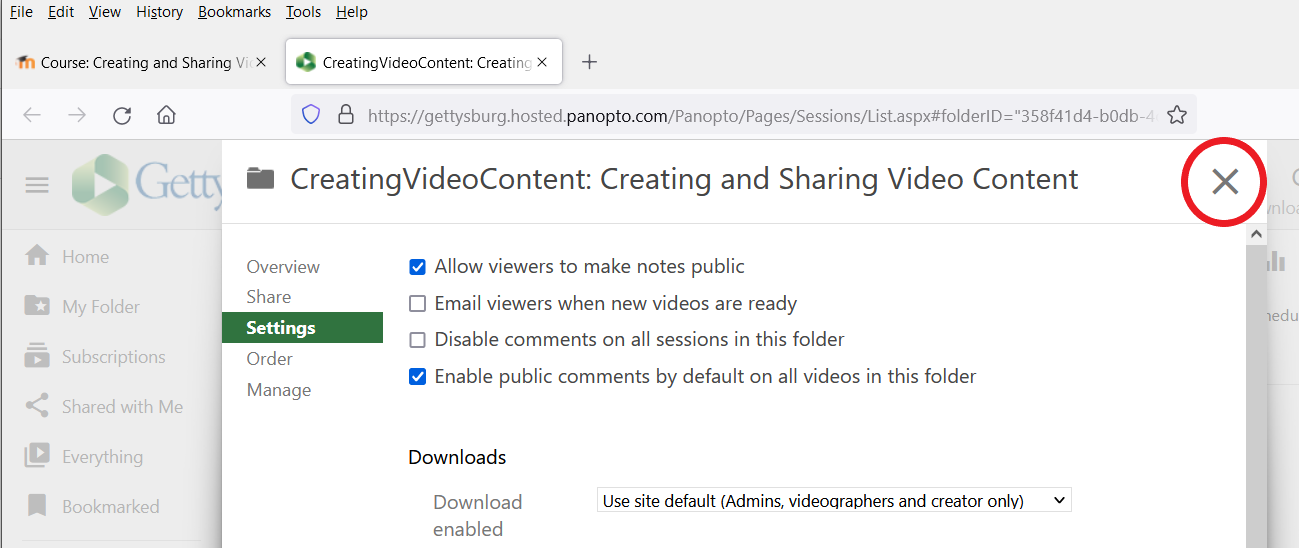Check Disable comments on all sessions
The image size is (1299, 548).
click(418, 340)
